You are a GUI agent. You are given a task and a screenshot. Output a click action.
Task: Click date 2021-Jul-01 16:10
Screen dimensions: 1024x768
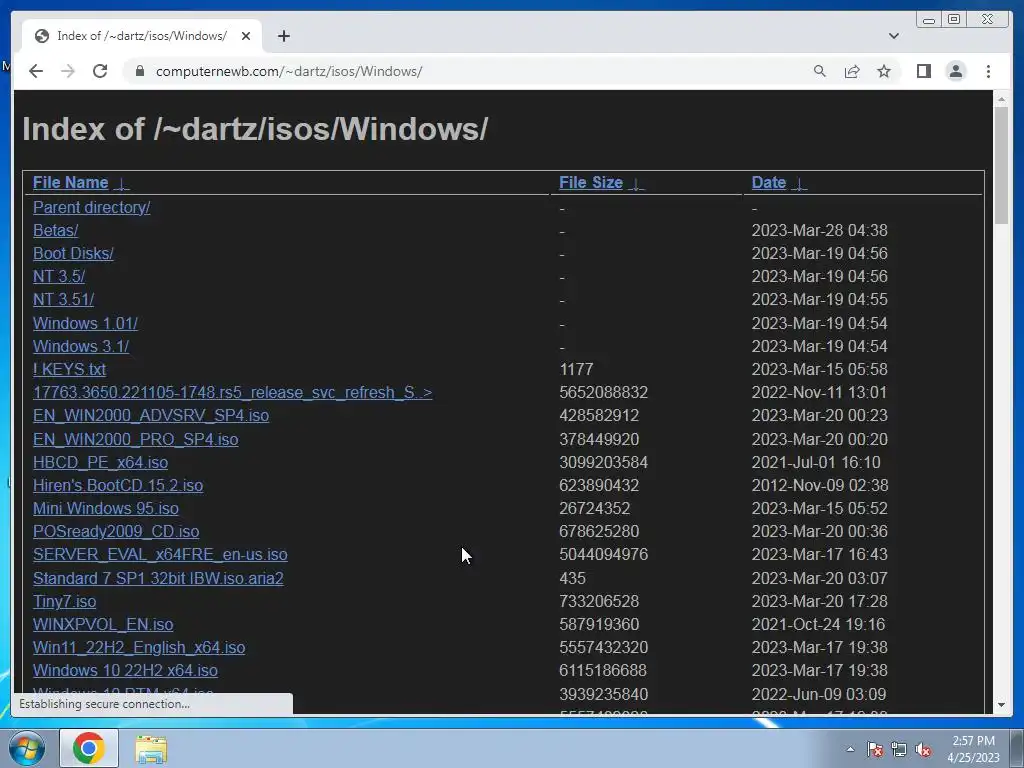(816, 462)
